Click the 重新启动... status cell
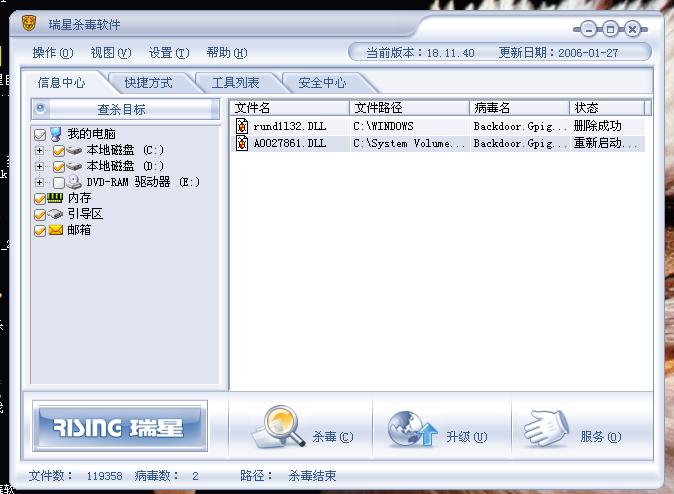Screen dimensions: 674x494 (x=605, y=143)
